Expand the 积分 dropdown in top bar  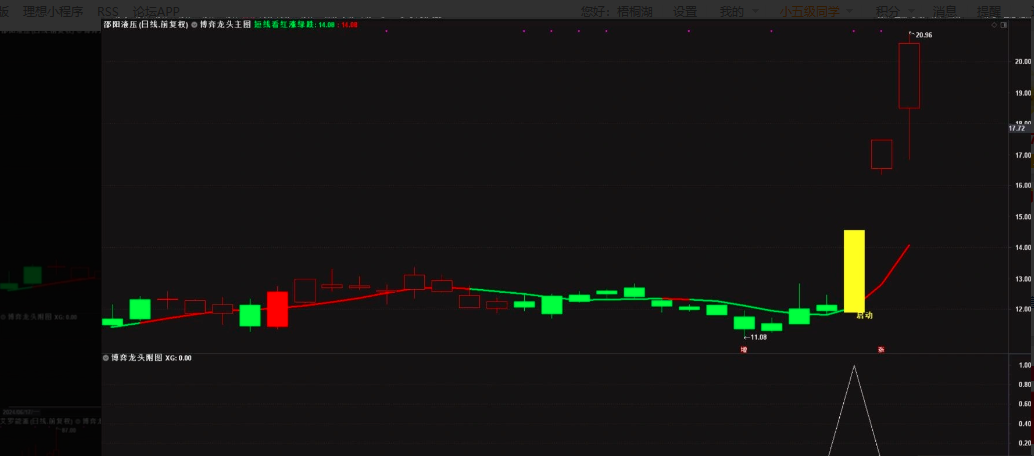pos(893,11)
